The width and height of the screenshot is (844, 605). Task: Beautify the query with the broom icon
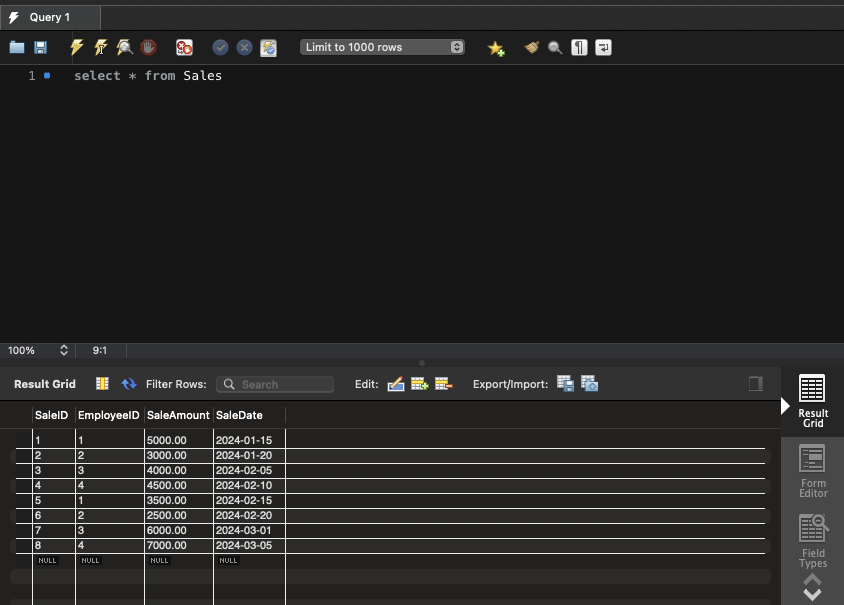click(x=532, y=47)
